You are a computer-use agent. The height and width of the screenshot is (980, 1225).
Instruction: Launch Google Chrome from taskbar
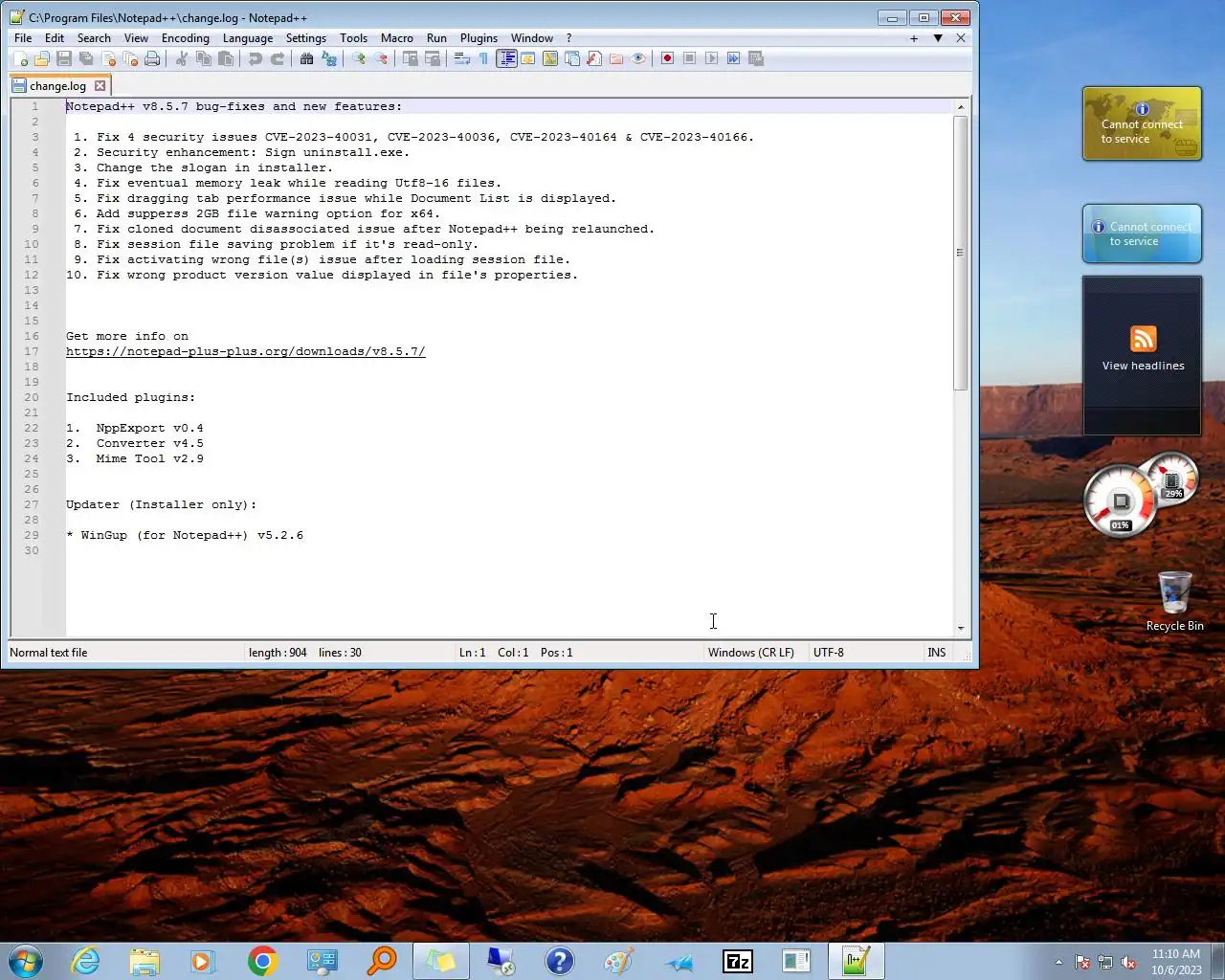(x=262, y=961)
